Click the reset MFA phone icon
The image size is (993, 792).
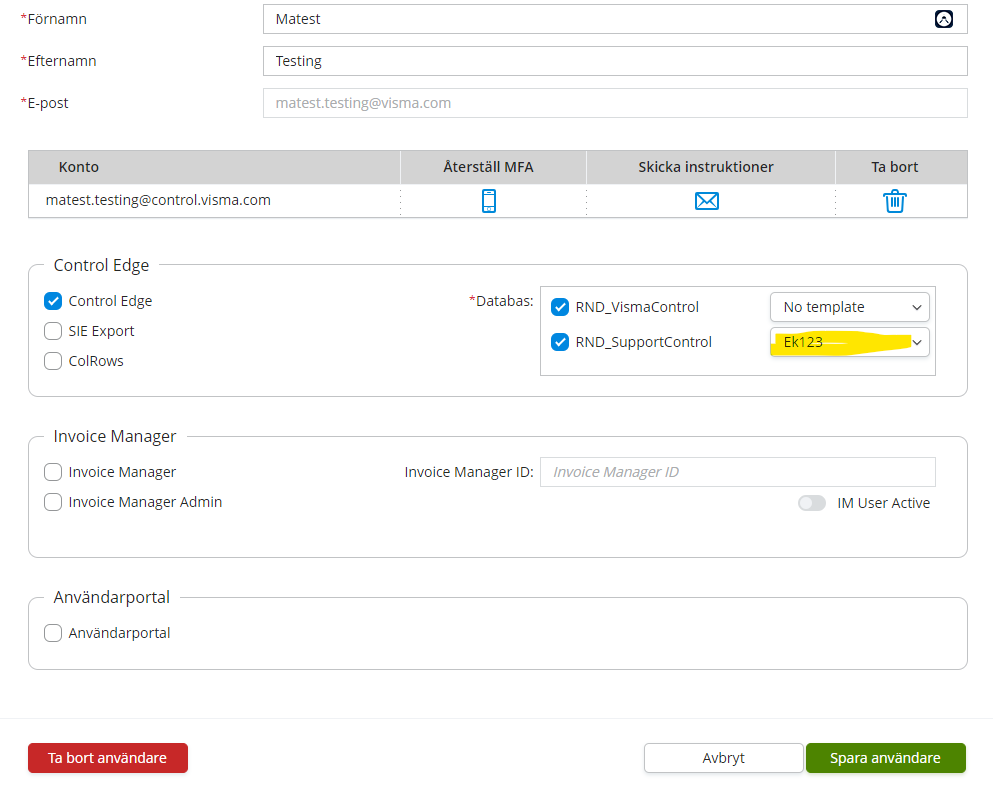489,201
